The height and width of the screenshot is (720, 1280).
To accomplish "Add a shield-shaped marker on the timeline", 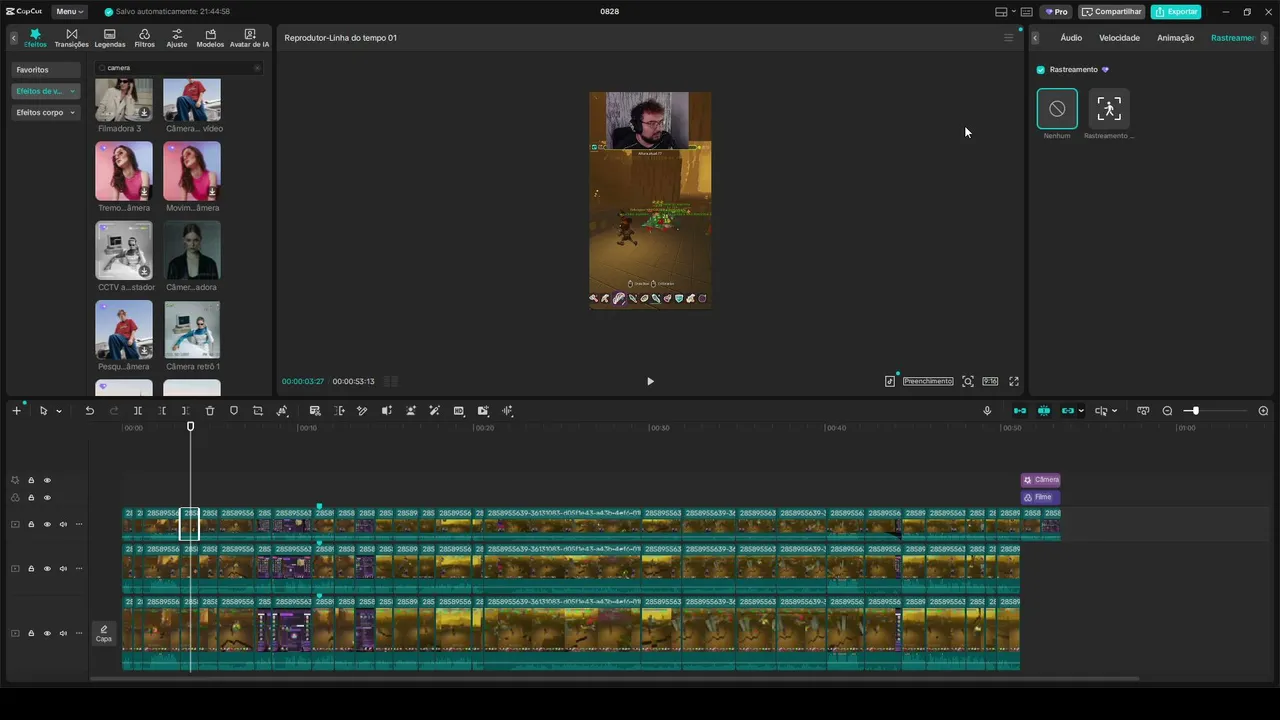I will [234, 411].
